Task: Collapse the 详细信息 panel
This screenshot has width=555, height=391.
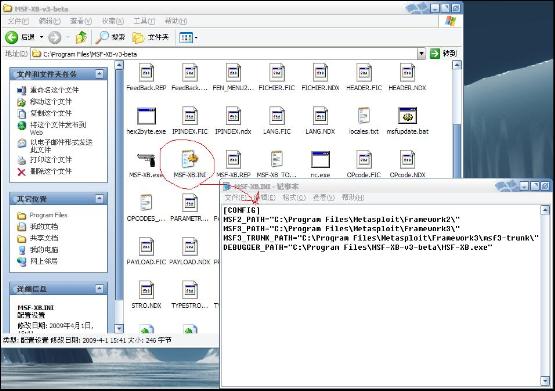Action: pos(99,288)
